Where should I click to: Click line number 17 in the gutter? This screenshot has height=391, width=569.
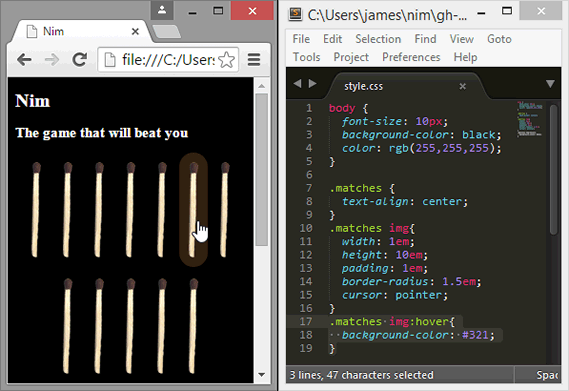click(306, 322)
